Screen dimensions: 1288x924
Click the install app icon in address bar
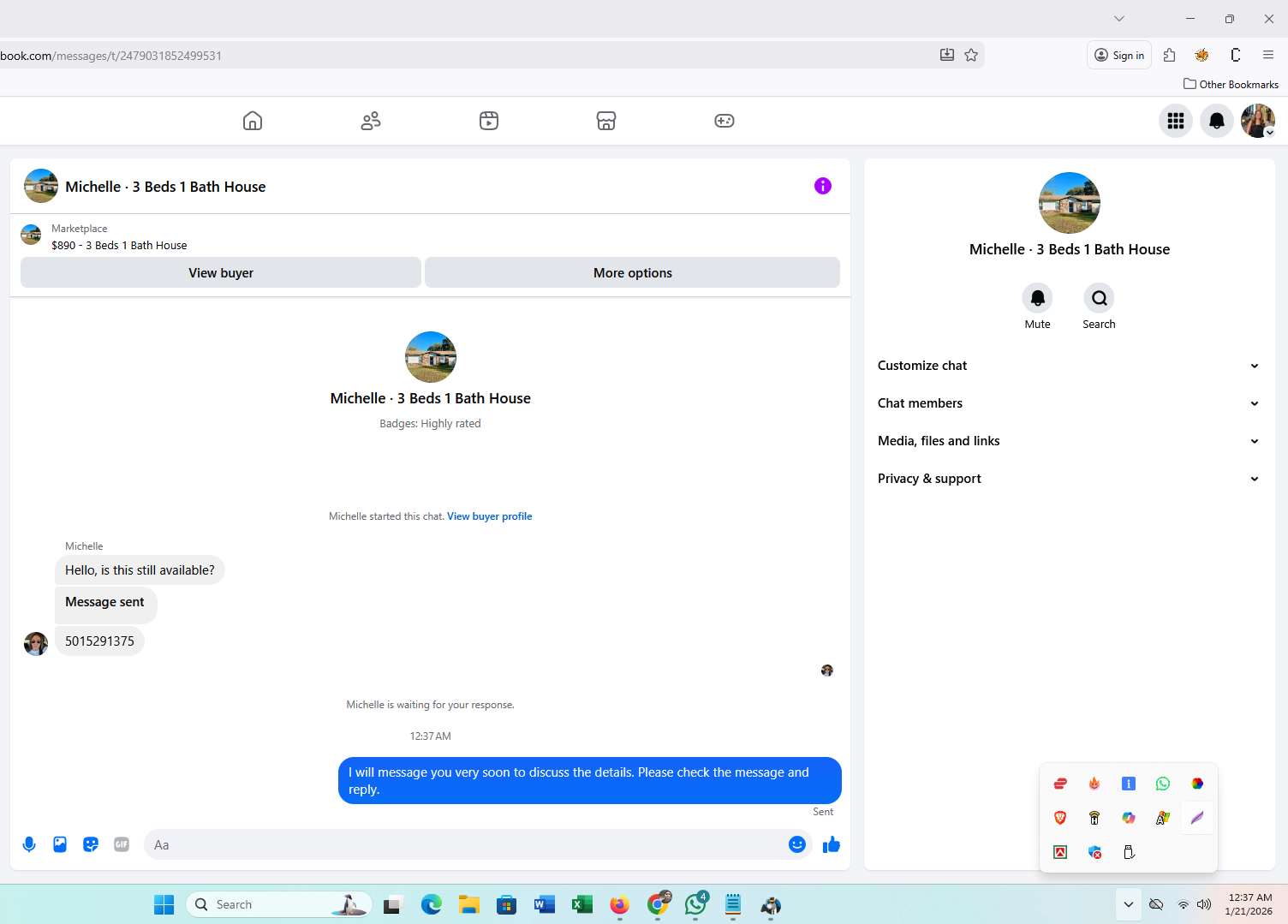[x=947, y=55]
